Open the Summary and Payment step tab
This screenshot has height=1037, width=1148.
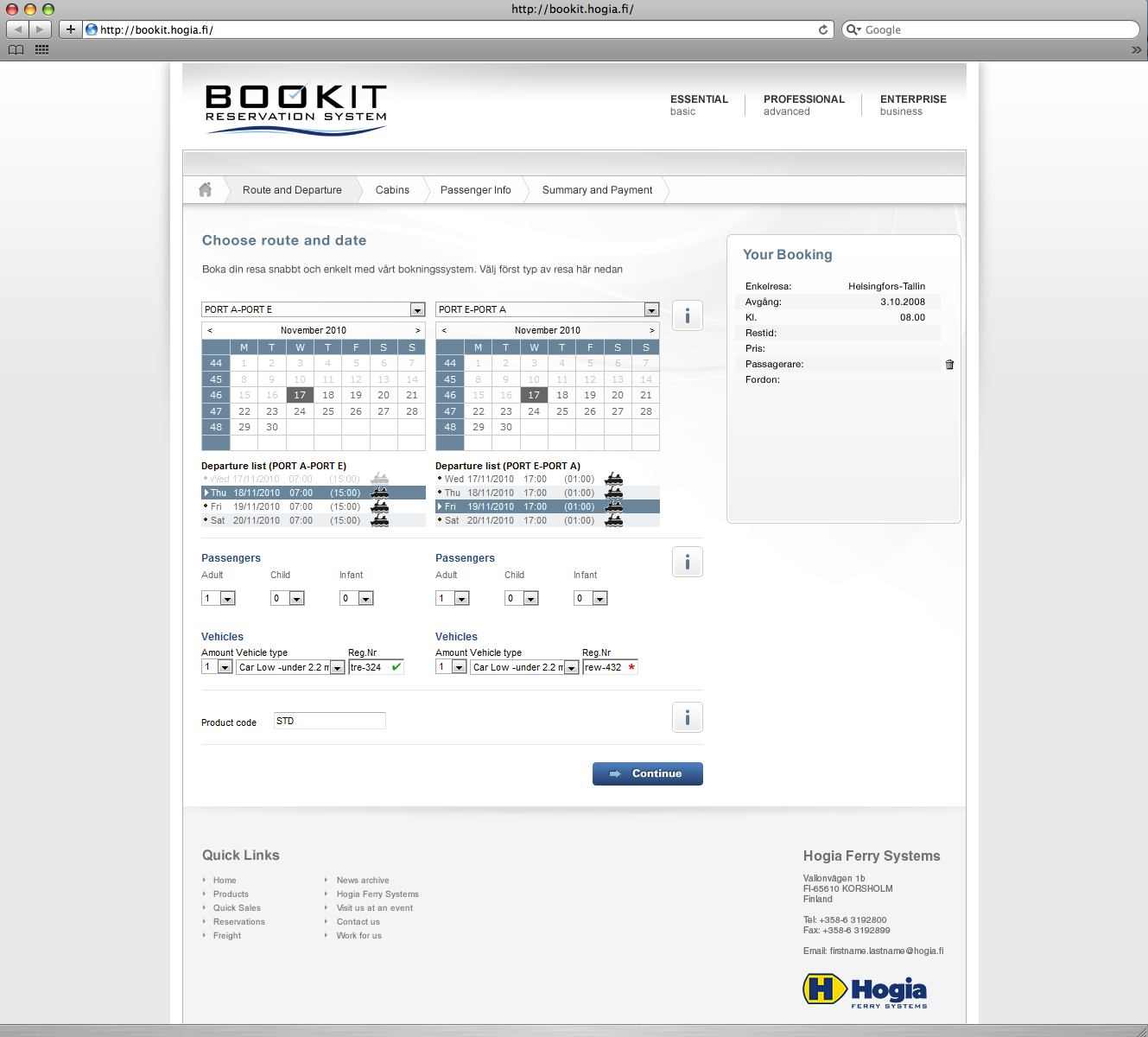(597, 190)
